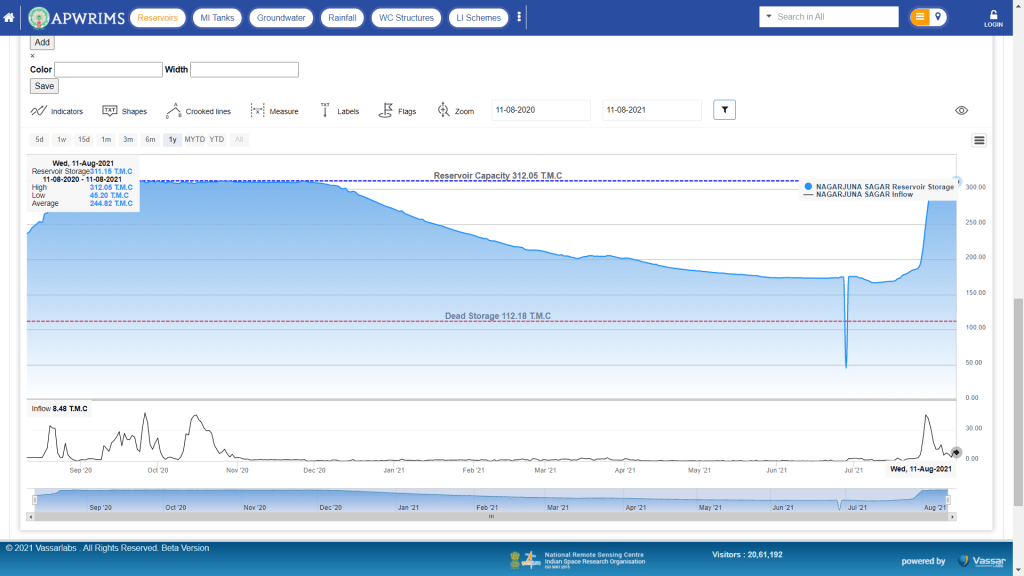Expand the more options vertical dots
1024x576 pixels.
click(x=519, y=17)
